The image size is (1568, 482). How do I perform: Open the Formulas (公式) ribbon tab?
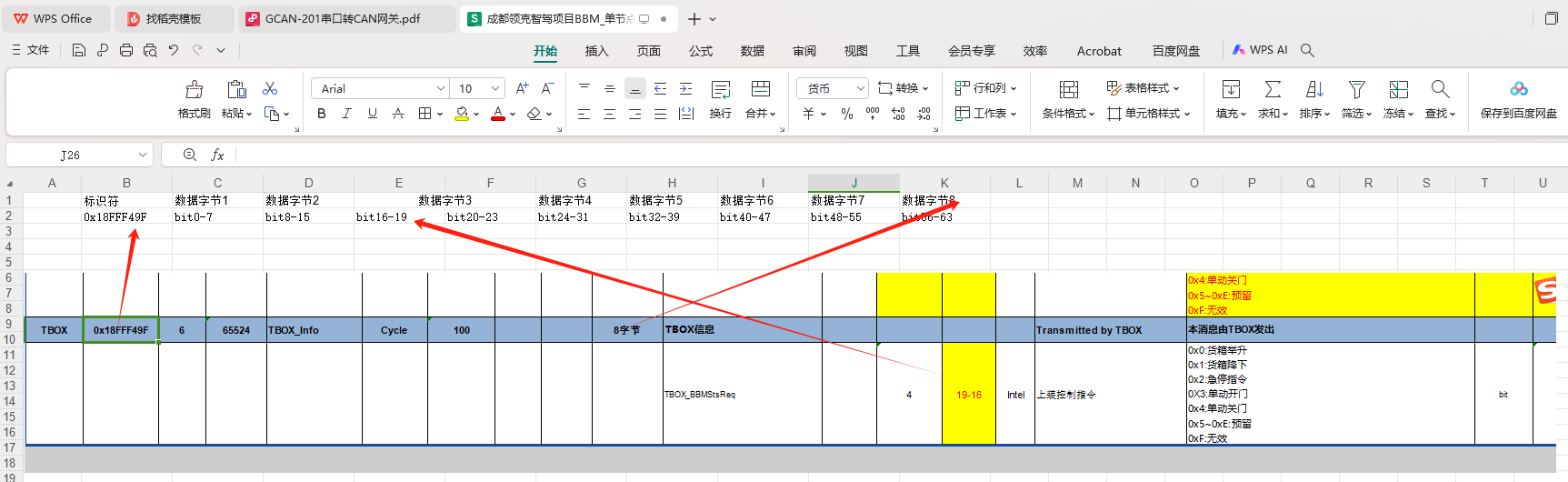point(700,51)
